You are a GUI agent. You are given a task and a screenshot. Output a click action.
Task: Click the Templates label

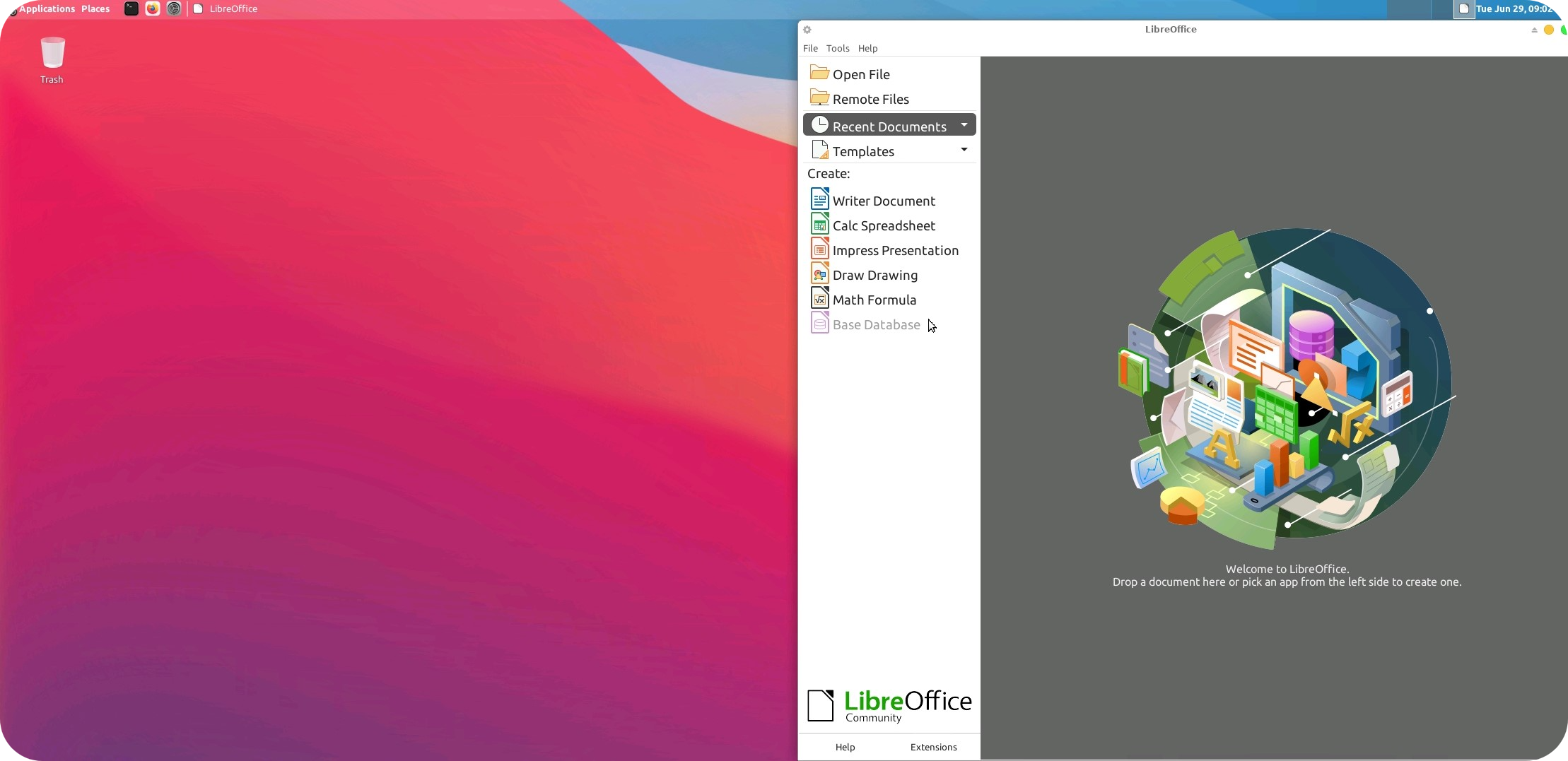[863, 151]
